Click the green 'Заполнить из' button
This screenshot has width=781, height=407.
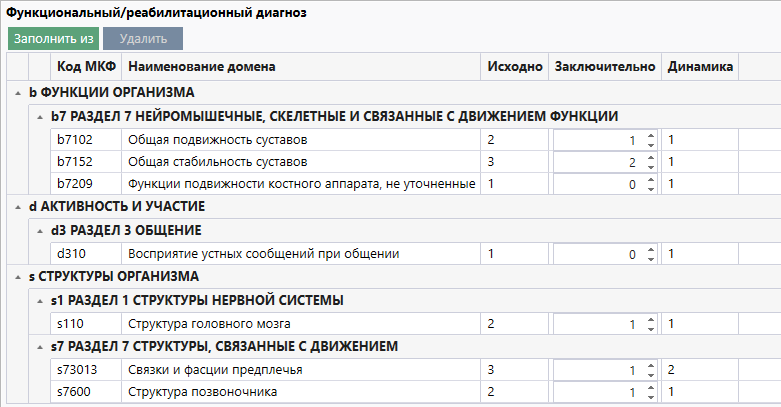click(53, 39)
